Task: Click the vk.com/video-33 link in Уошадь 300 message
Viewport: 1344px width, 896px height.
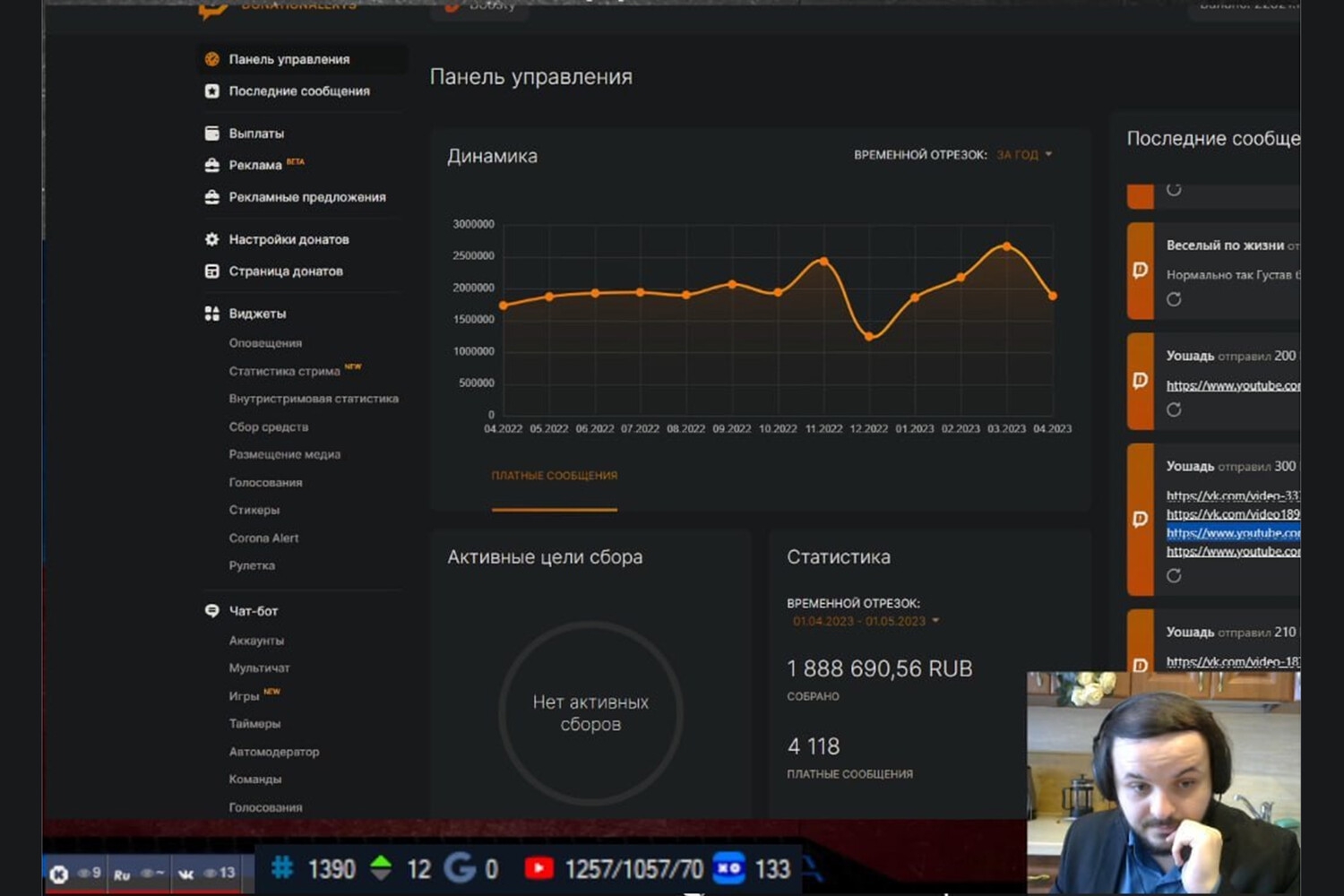Action: tap(1233, 495)
